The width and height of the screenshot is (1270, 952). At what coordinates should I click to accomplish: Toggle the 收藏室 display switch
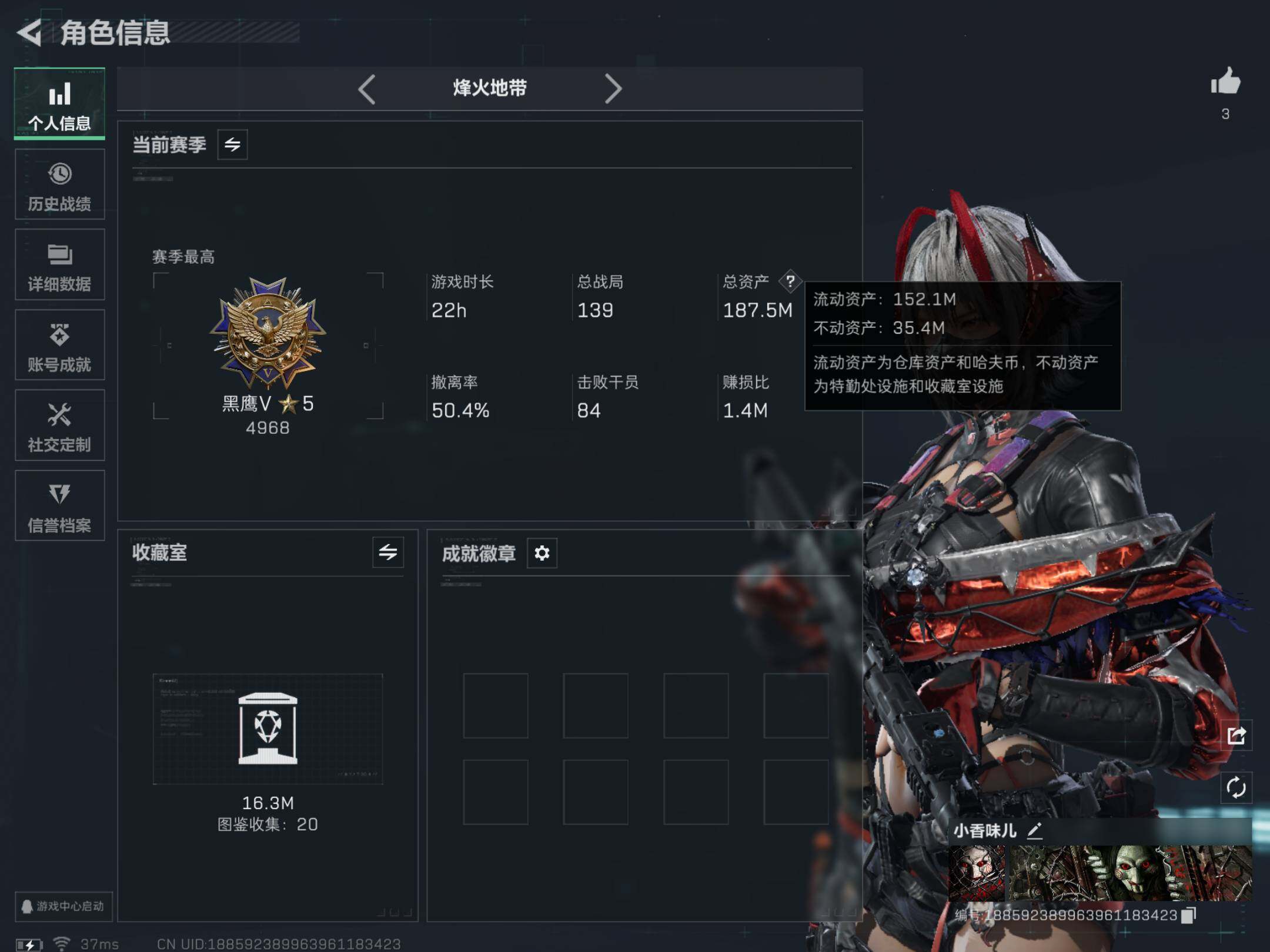(x=388, y=552)
